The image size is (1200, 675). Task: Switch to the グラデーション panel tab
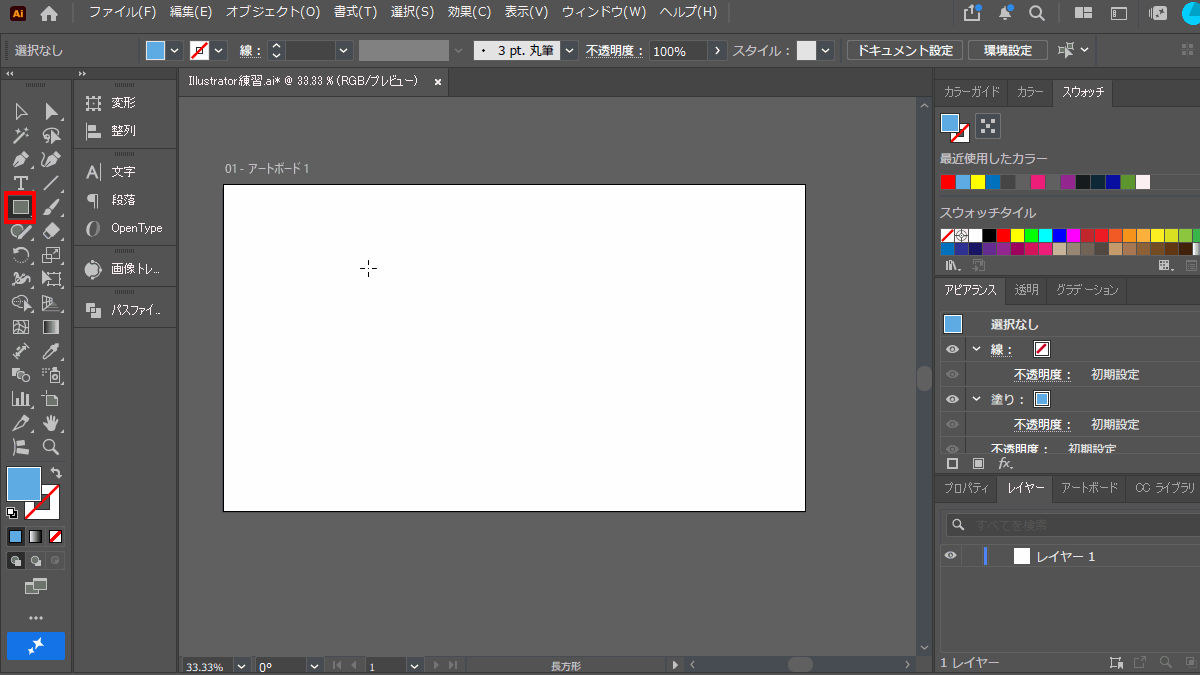coord(1087,290)
